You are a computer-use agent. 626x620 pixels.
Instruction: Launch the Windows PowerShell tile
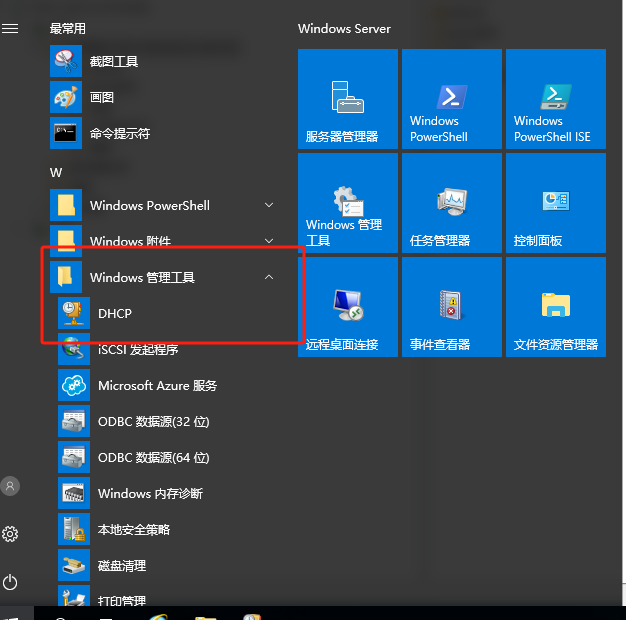click(x=452, y=99)
